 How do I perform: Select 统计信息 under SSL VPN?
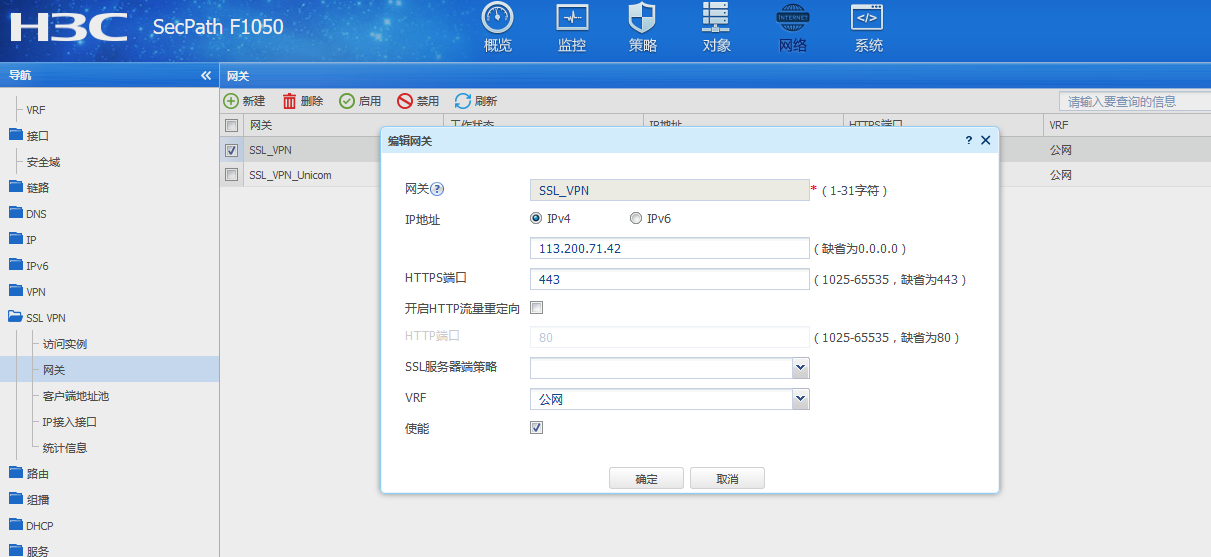click(x=65, y=448)
